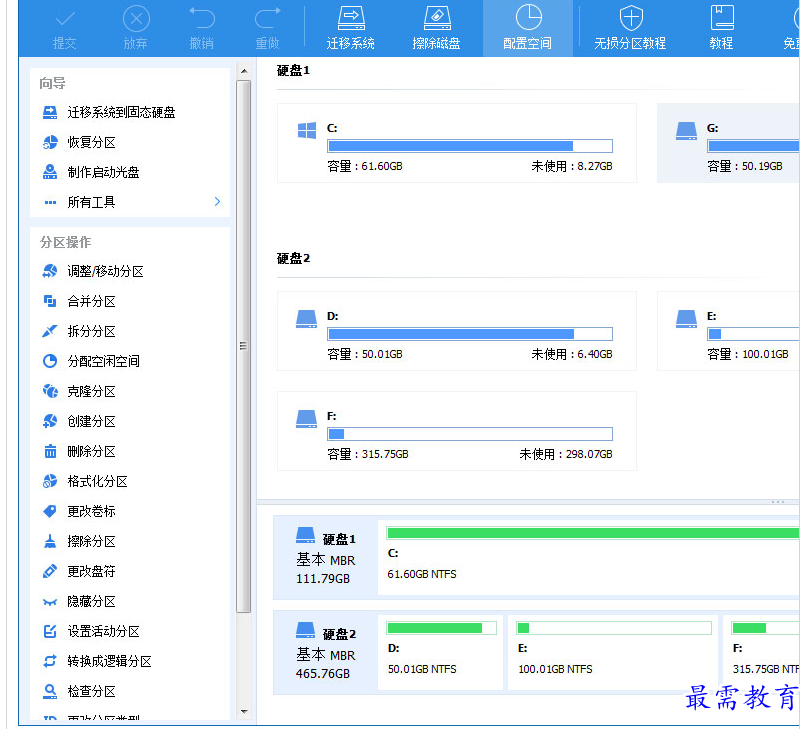The image size is (807, 729).
Task: Select the D: partition card
Action: pyautogui.click(x=457, y=331)
